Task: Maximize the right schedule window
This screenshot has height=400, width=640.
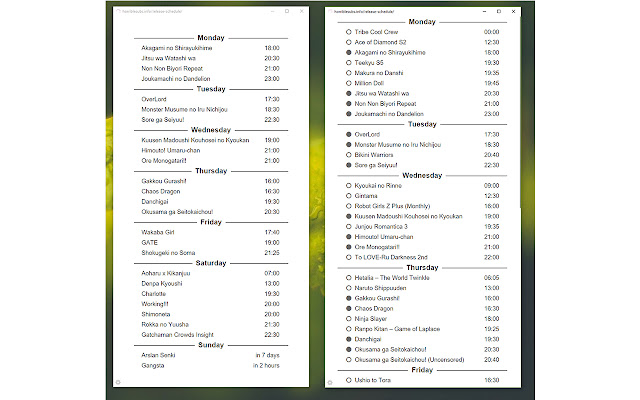Action: point(499,11)
